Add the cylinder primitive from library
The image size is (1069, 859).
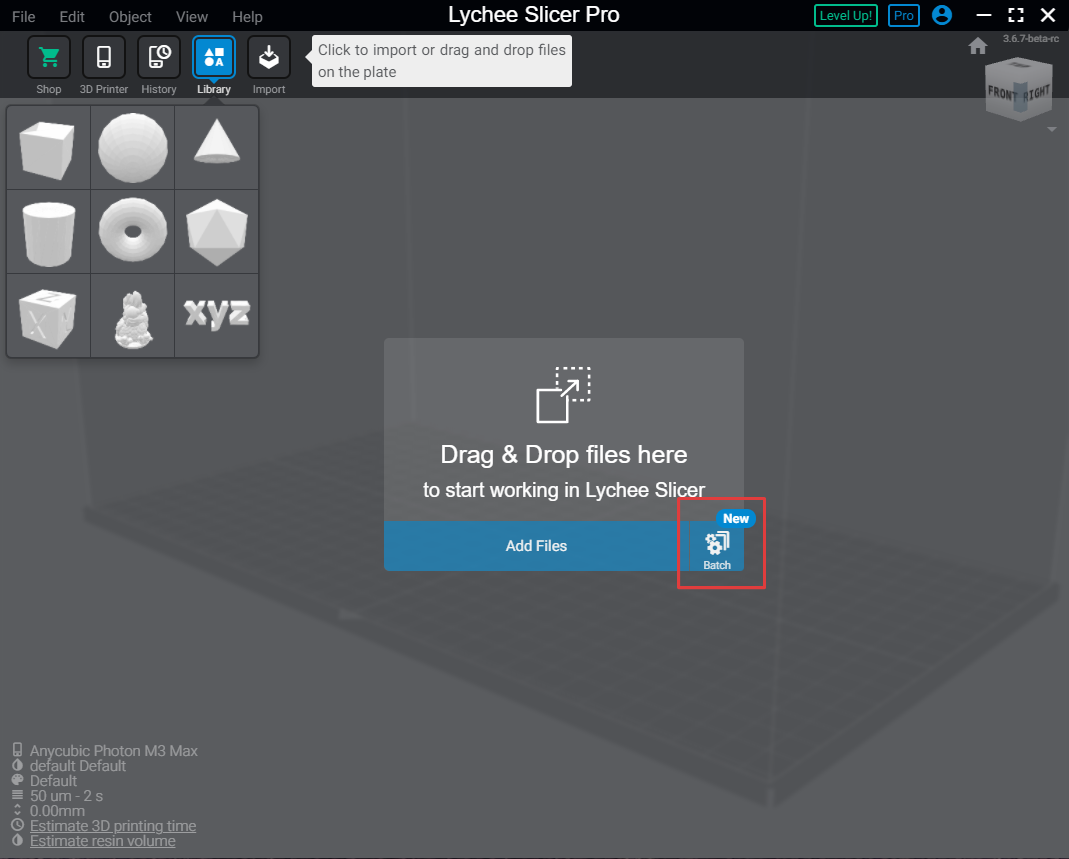tap(48, 232)
